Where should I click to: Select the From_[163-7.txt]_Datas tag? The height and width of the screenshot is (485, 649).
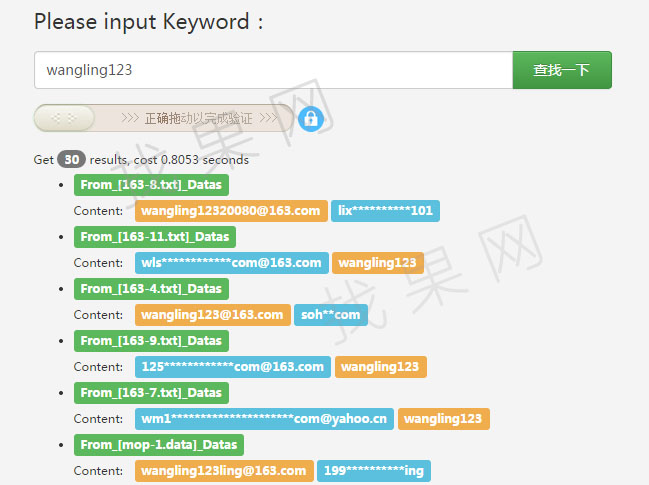(151, 393)
